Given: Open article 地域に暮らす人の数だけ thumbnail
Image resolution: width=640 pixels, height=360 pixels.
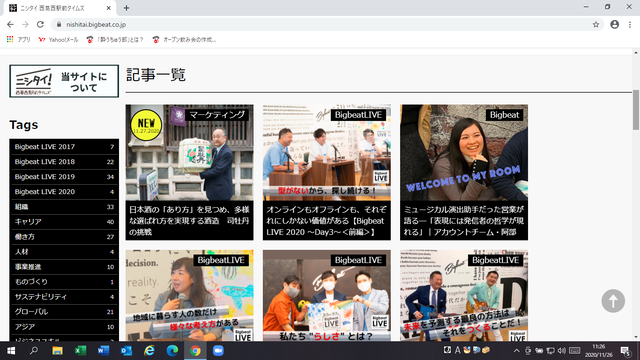Looking at the screenshot, I should click(189, 296).
